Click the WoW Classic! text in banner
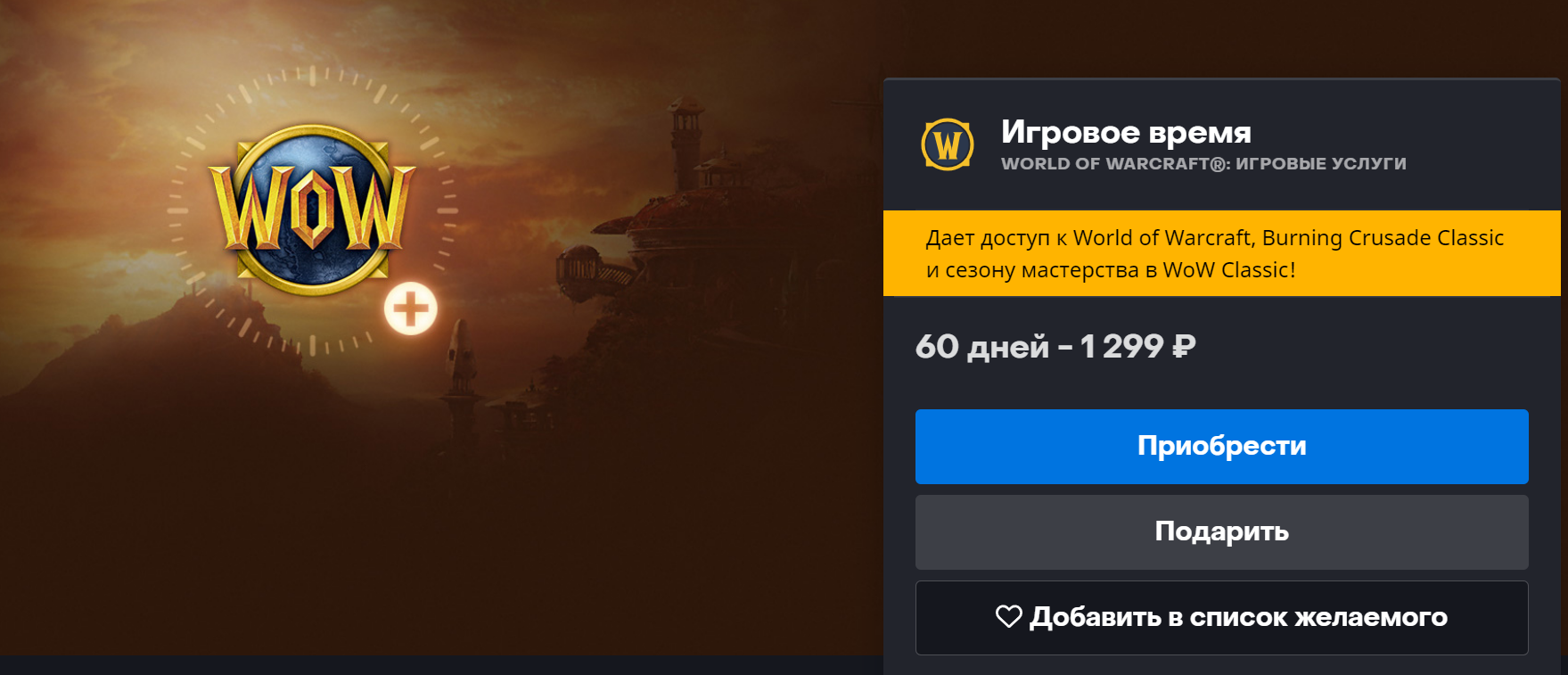Screen dimensions: 1568x675 click(1229, 270)
